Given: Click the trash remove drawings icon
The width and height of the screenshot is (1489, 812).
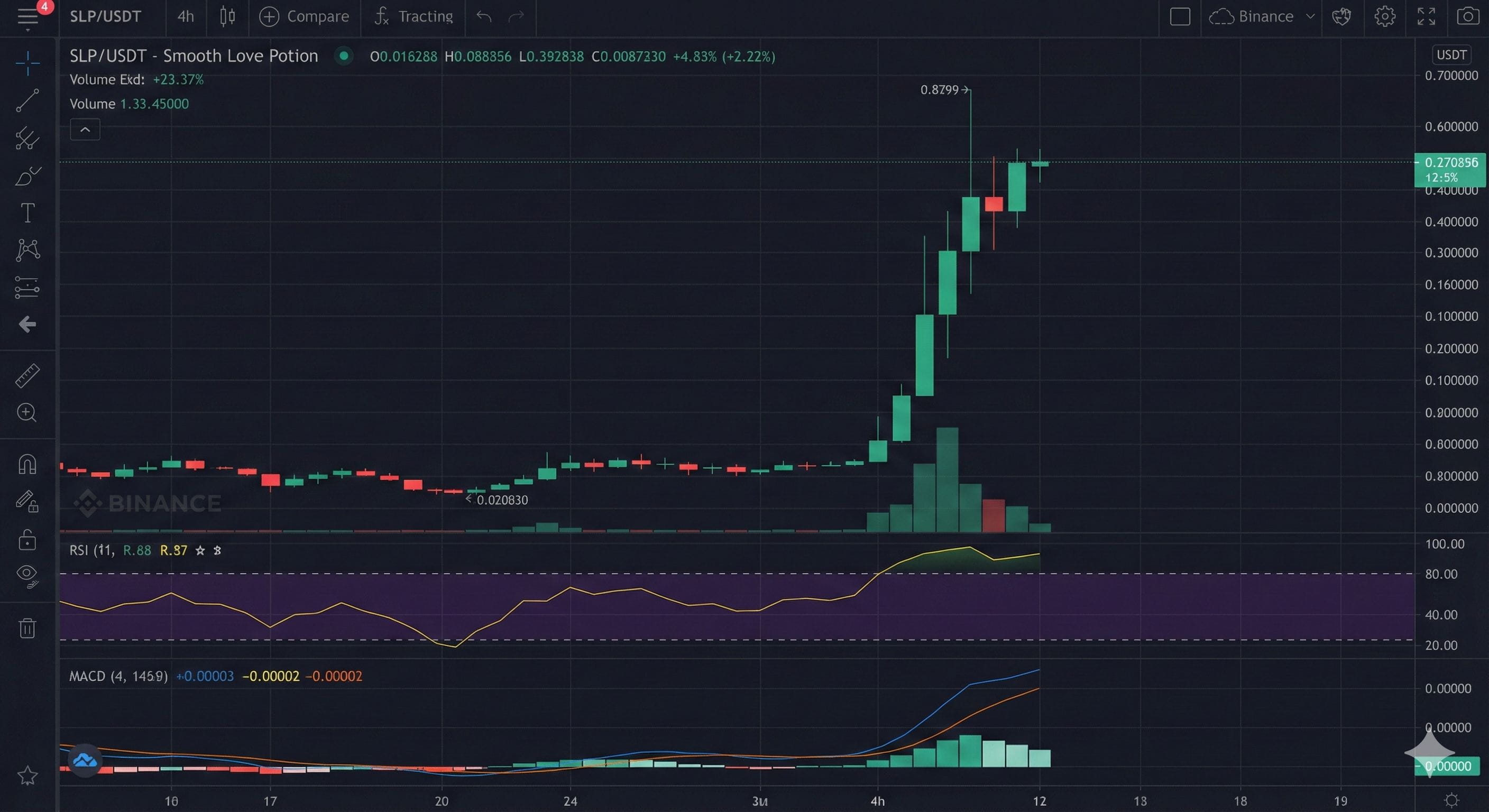Looking at the screenshot, I should click(27, 628).
